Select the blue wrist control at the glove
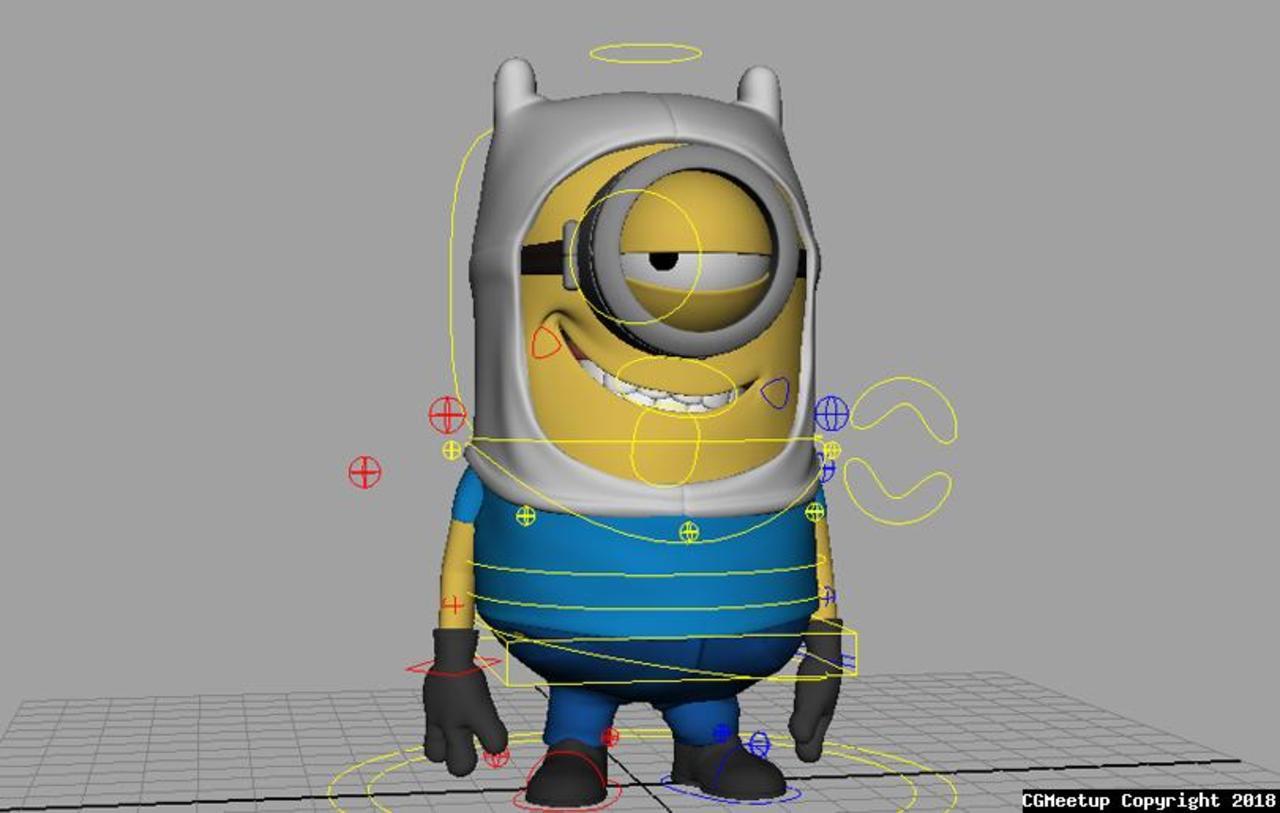 [x=828, y=660]
